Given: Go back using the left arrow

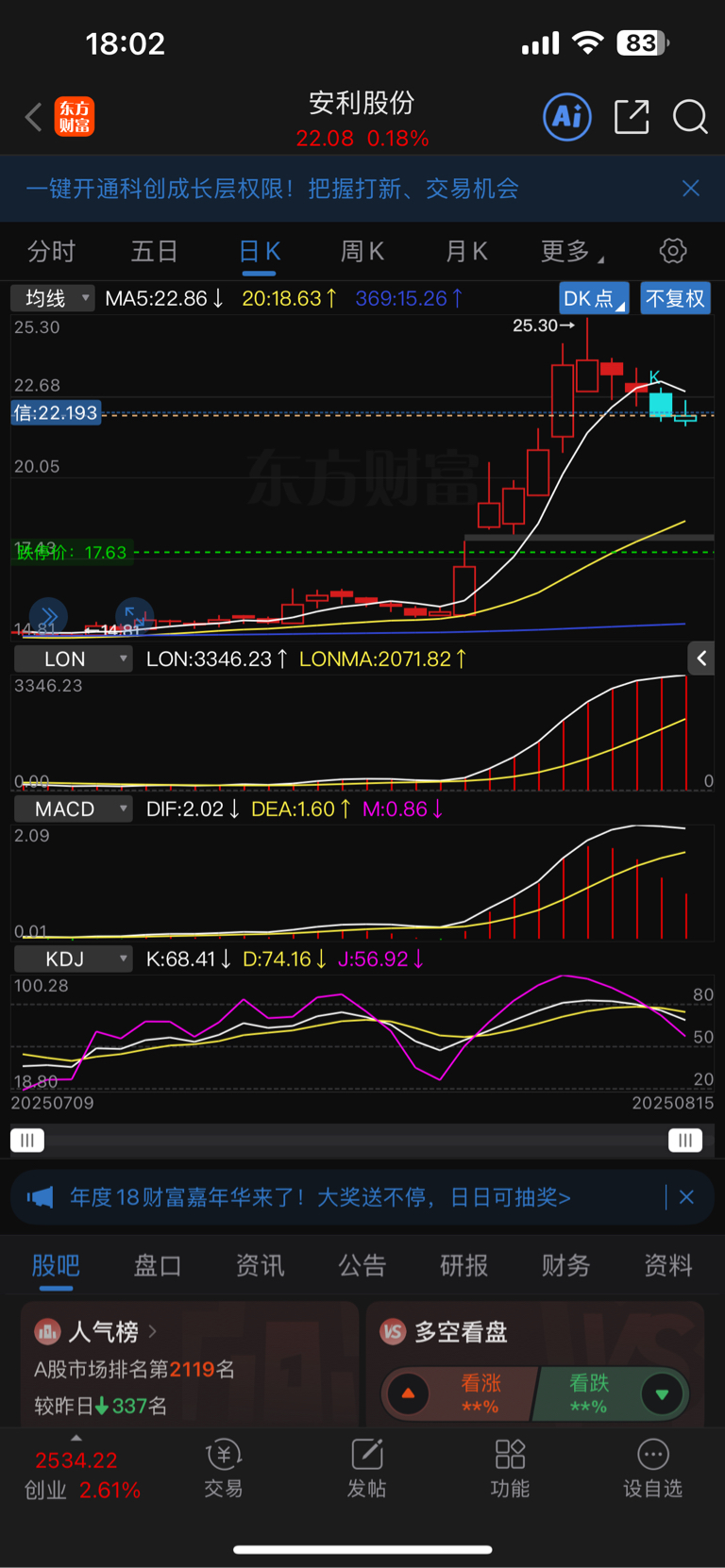Looking at the screenshot, I should pyautogui.click(x=34, y=117).
